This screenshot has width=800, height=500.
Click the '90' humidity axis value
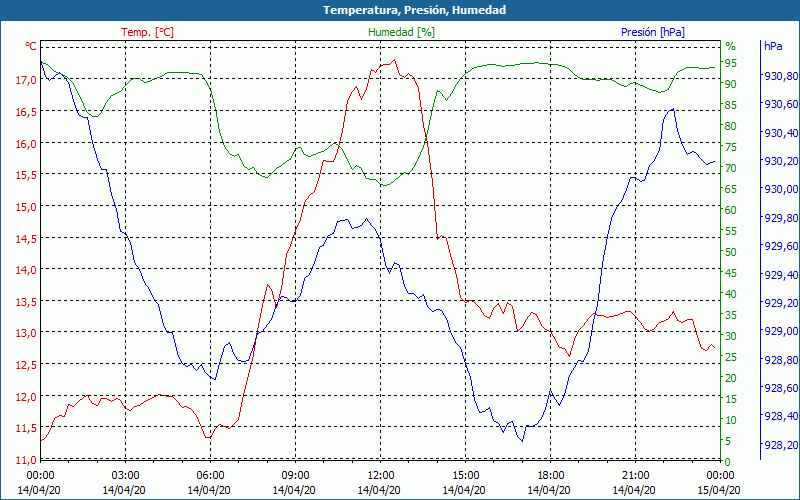tap(731, 85)
